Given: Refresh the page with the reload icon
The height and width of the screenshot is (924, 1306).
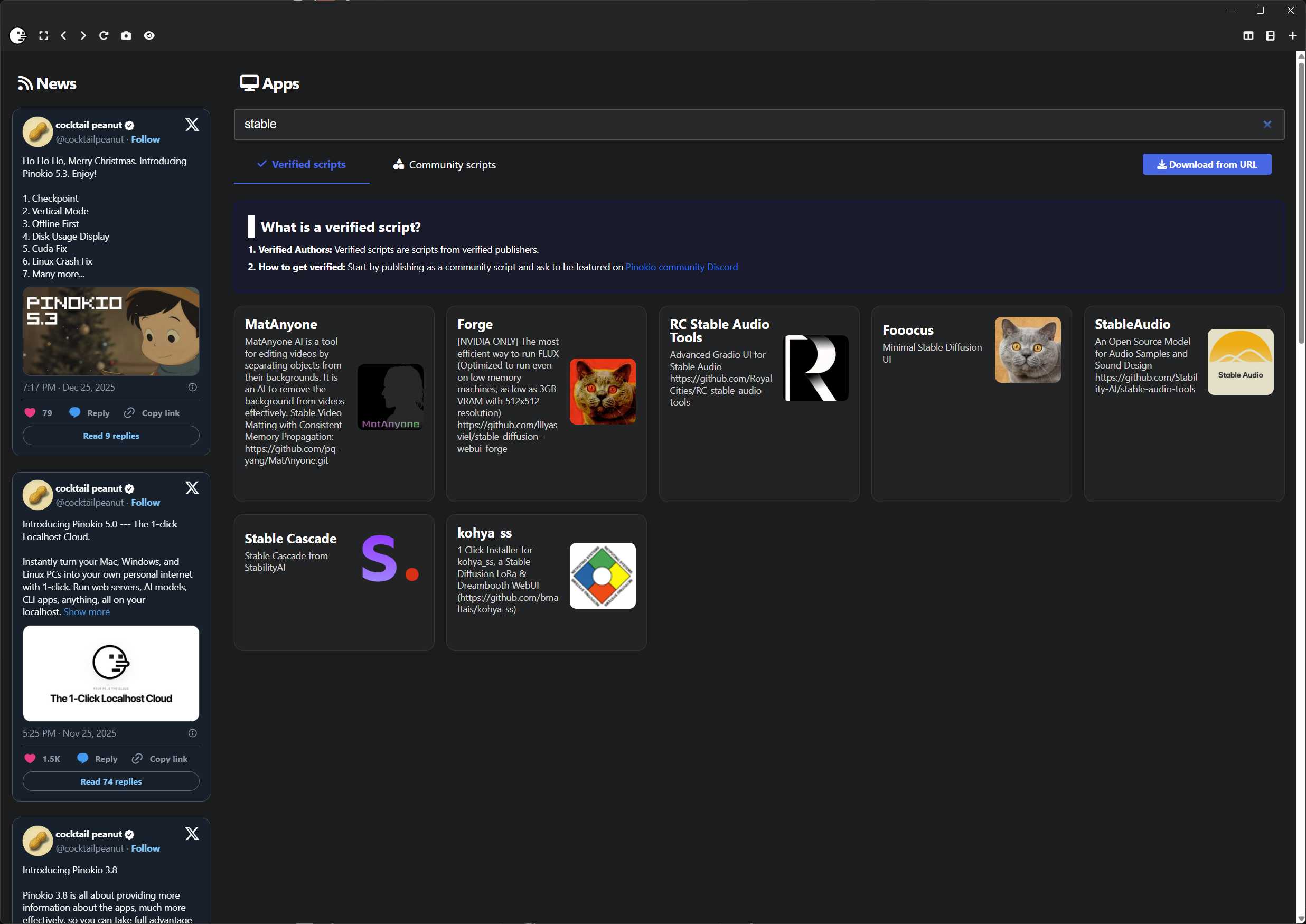Looking at the screenshot, I should (104, 35).
